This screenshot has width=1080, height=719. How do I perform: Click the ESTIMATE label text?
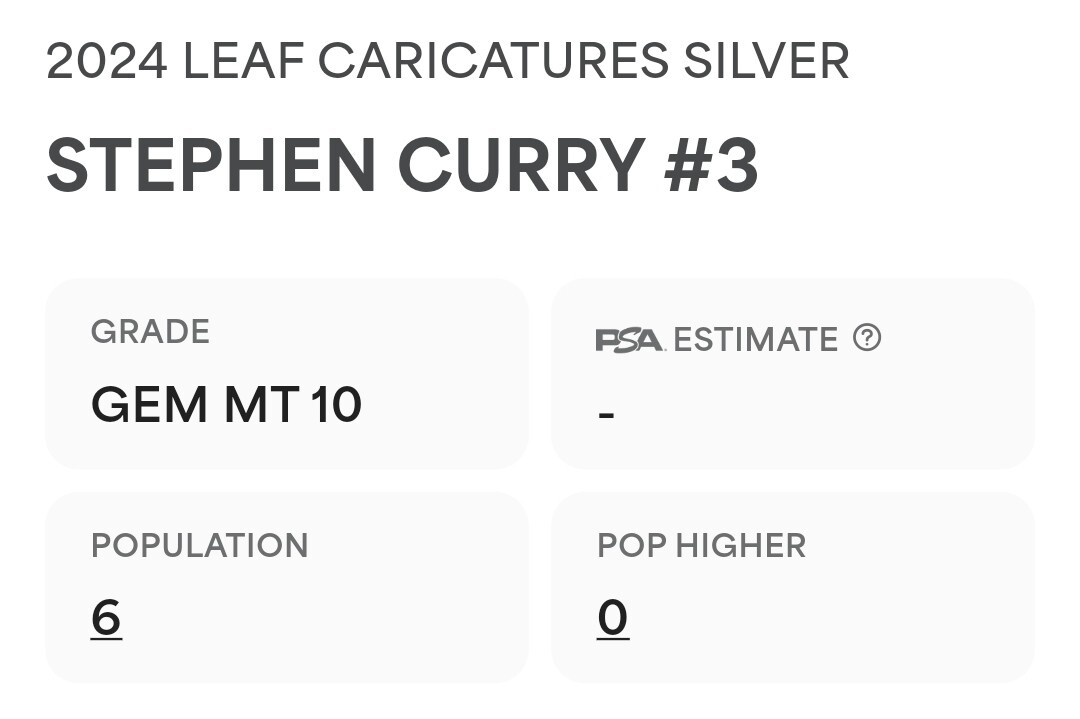coord(756,340)
